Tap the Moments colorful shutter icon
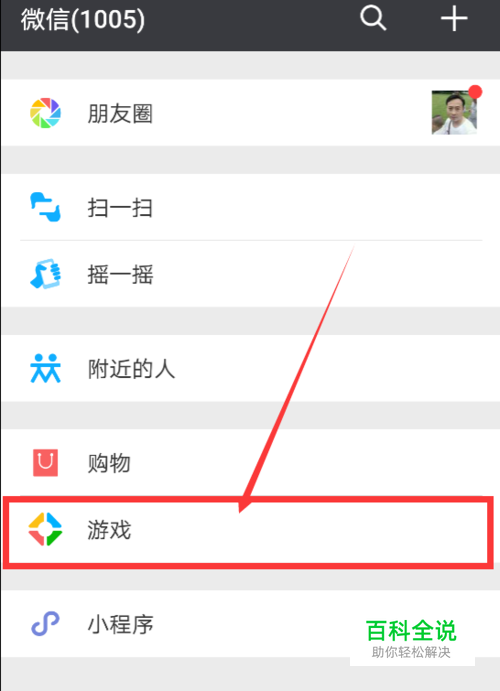500x691 pixels. (x=45, y=113)
